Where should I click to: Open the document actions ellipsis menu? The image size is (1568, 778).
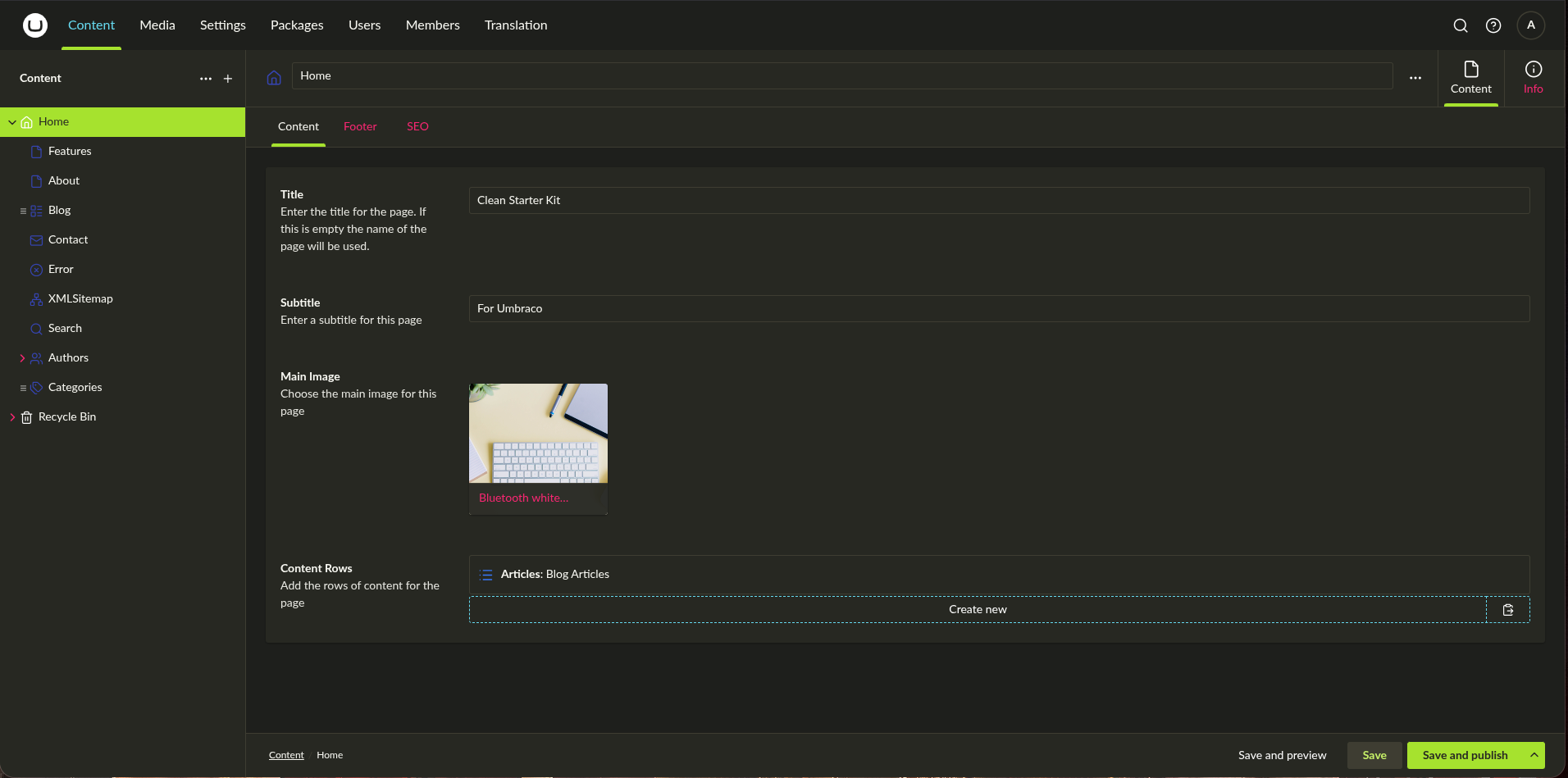coord(1415,78)
